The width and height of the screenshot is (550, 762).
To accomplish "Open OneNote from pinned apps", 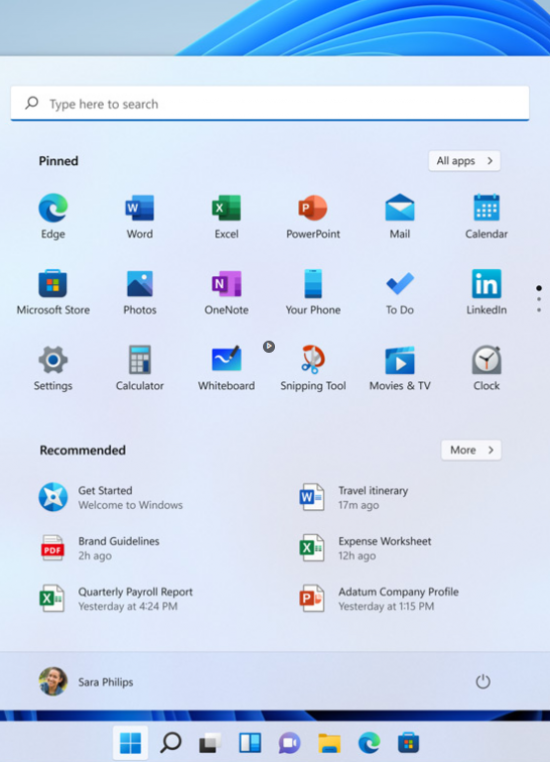I will (226, 292).
